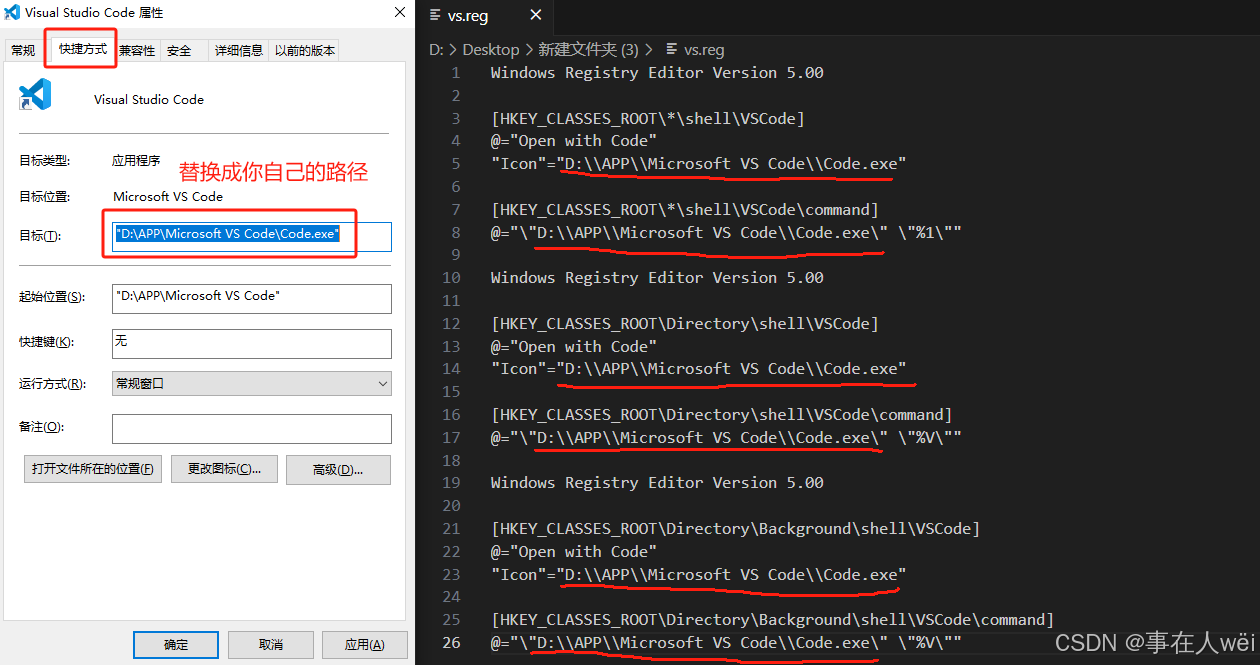Screen dimensions: 1260x665
Task: Click the D: breadcrumb segment
Action: coord(436,49)
